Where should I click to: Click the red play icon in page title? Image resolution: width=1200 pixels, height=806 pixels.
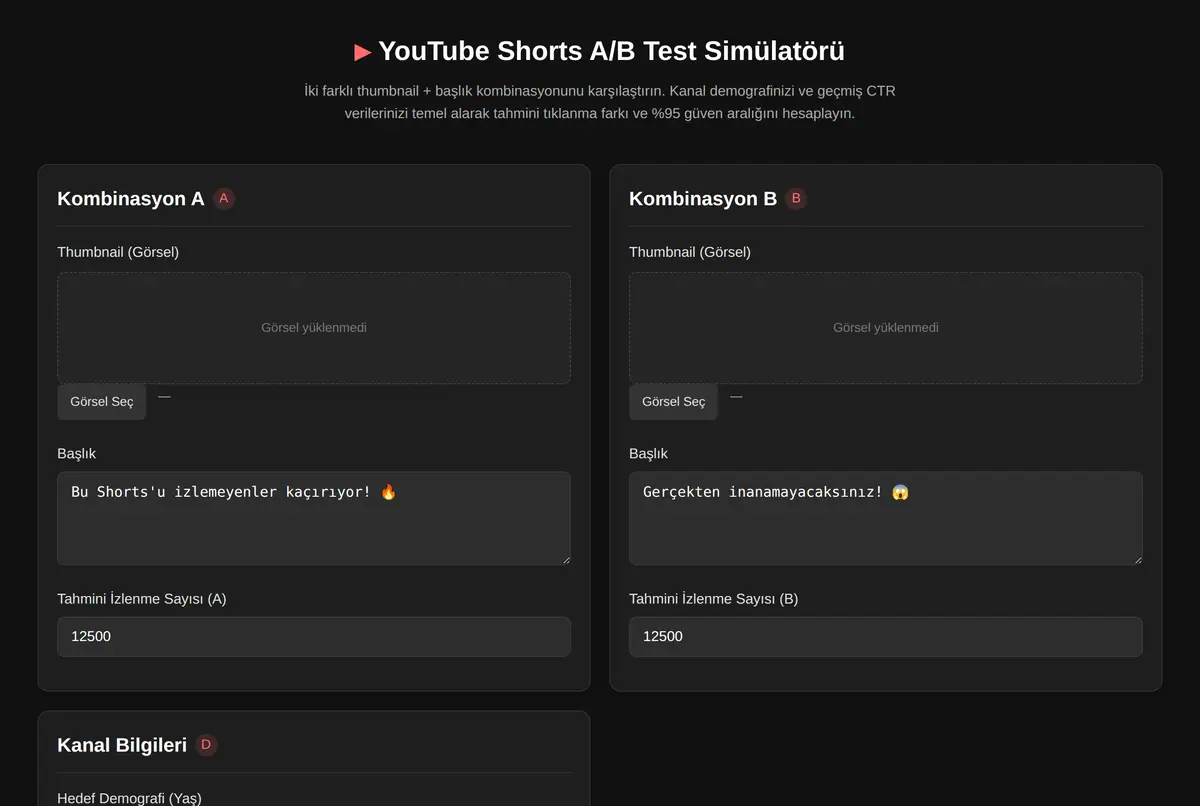tap(363, 52)
